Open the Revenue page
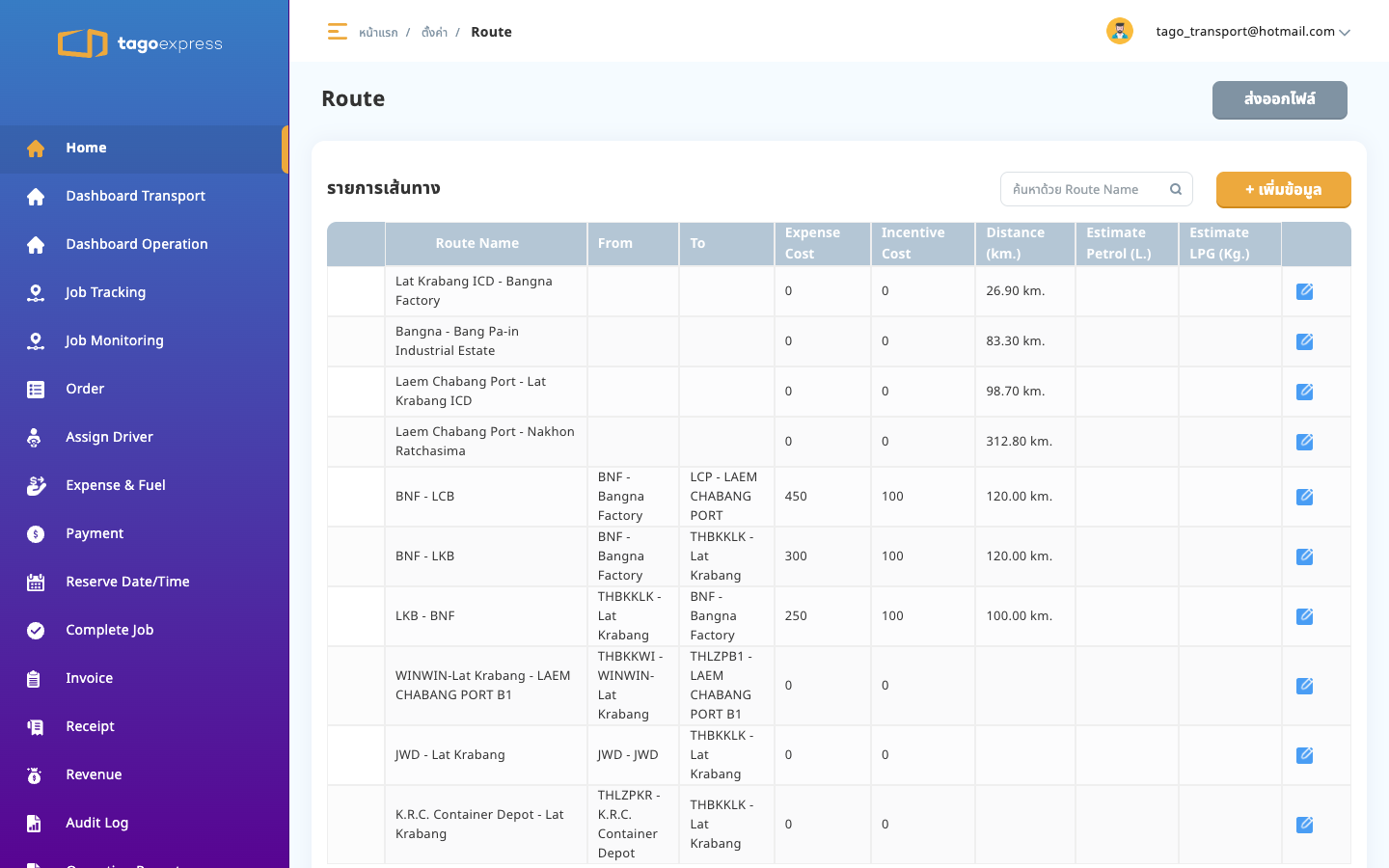This screenshot has height=868, width=1389. coord(145,775)
